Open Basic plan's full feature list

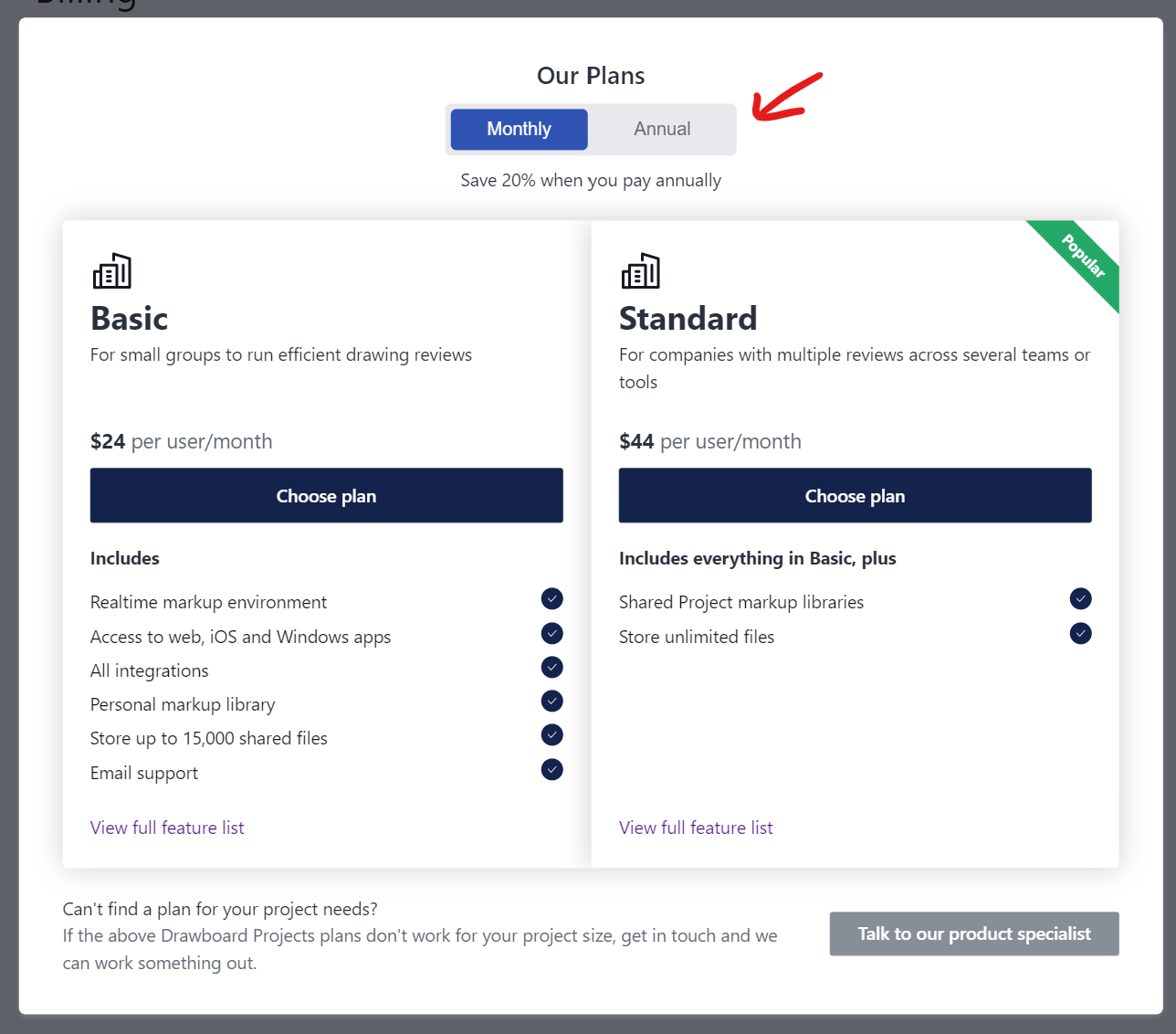tap(167, 828)
